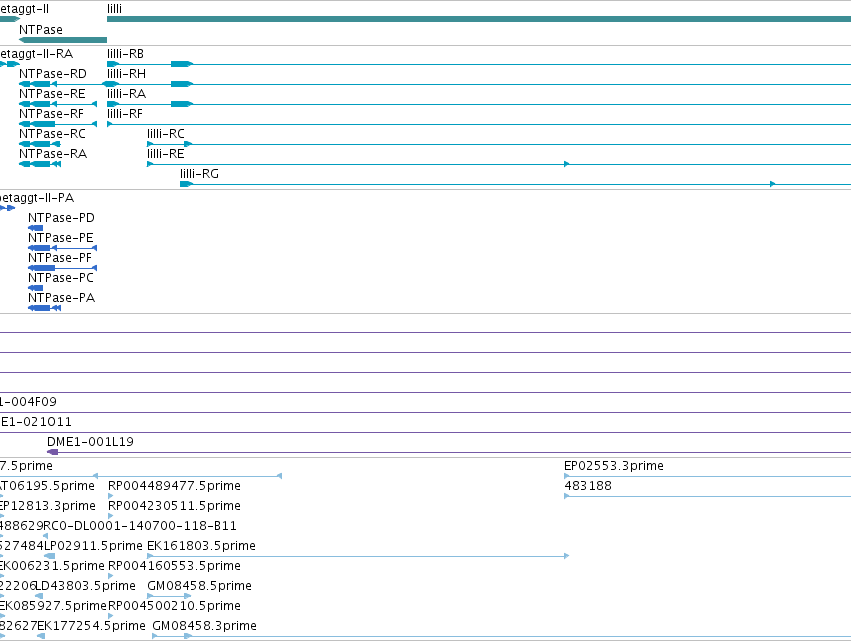Select the RC0-DL0001-140700-118-B11 label
Viewport: 851px width, 641px height.
point(140,526)
